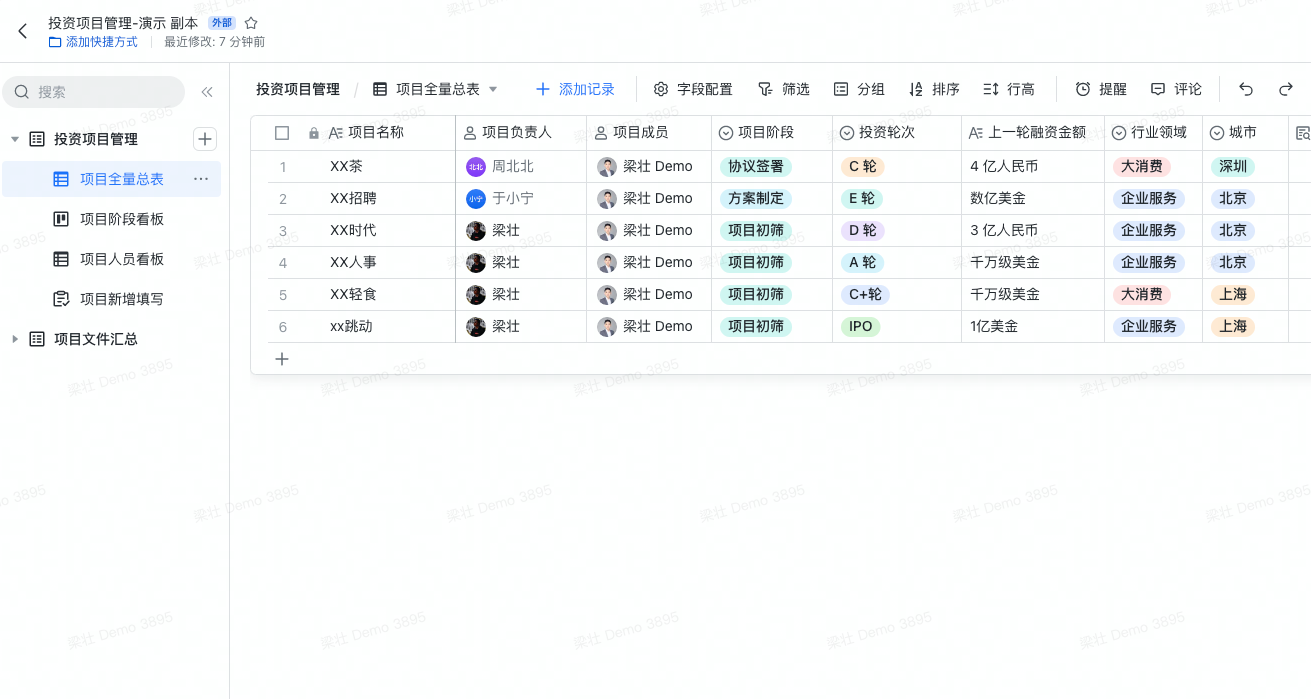Open the 项目新增填写 form
The height and width of the screenshot is (699, 1311).
coord(121,299)
